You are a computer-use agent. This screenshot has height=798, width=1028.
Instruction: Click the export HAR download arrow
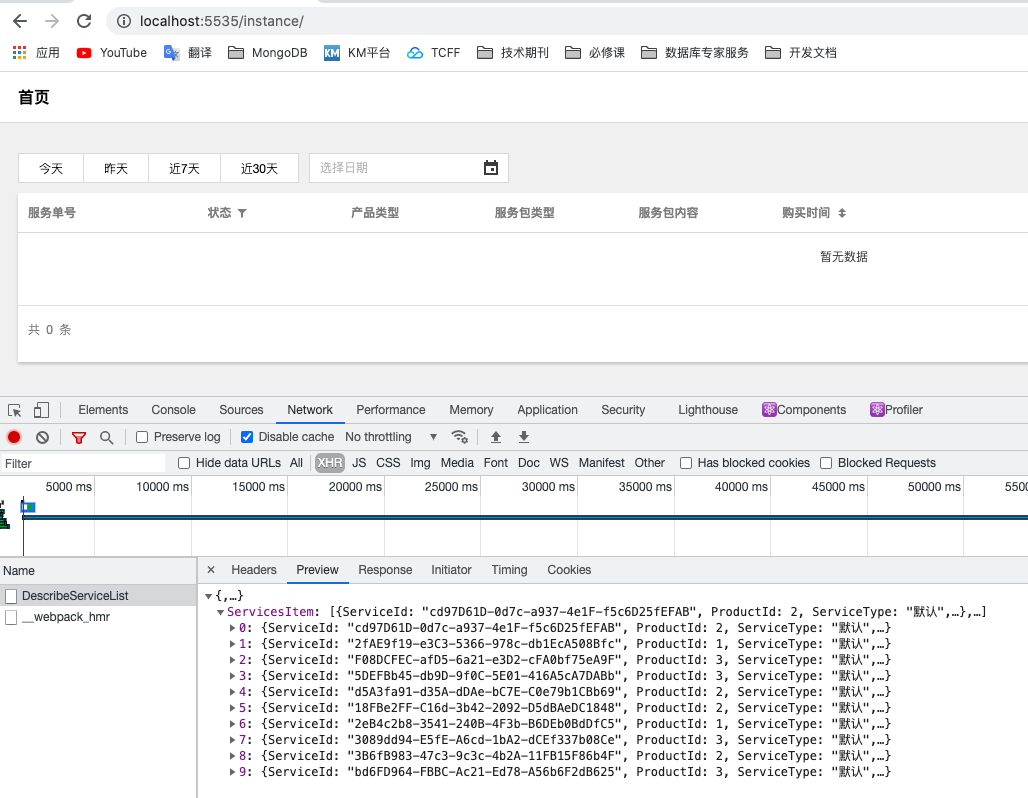pyautogui.click(x=523, y=437)
